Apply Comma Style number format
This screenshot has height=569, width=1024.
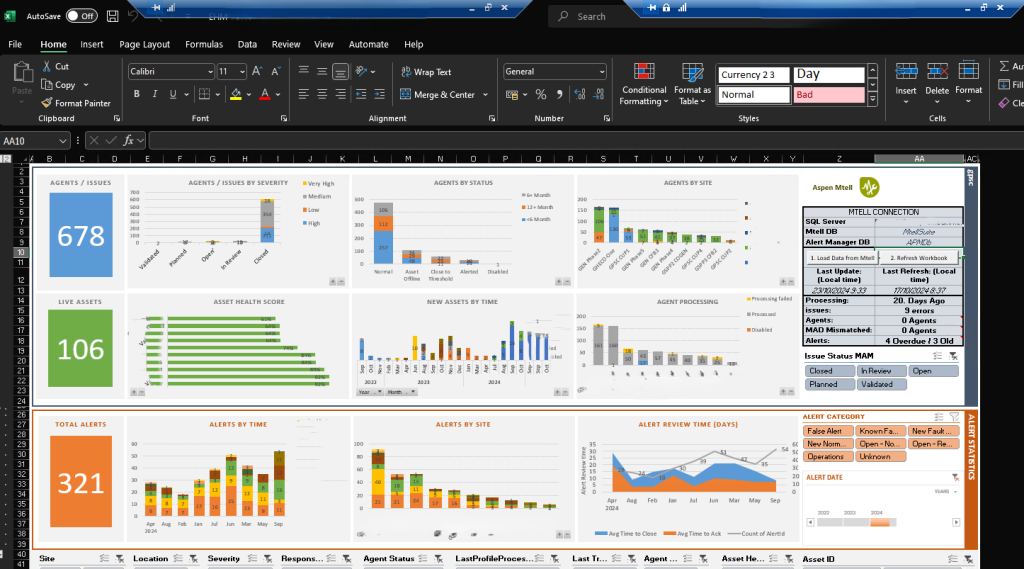pos(560,95)
